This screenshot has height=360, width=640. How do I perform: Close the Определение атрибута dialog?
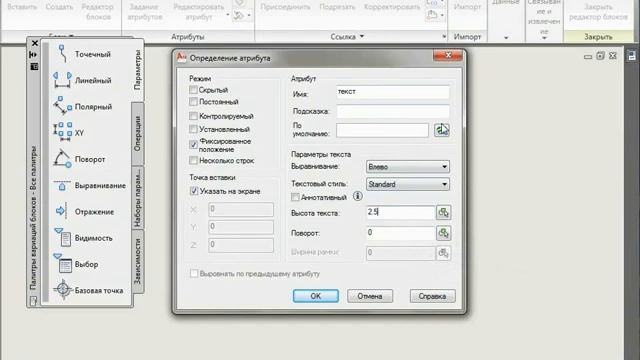(448, 55)
